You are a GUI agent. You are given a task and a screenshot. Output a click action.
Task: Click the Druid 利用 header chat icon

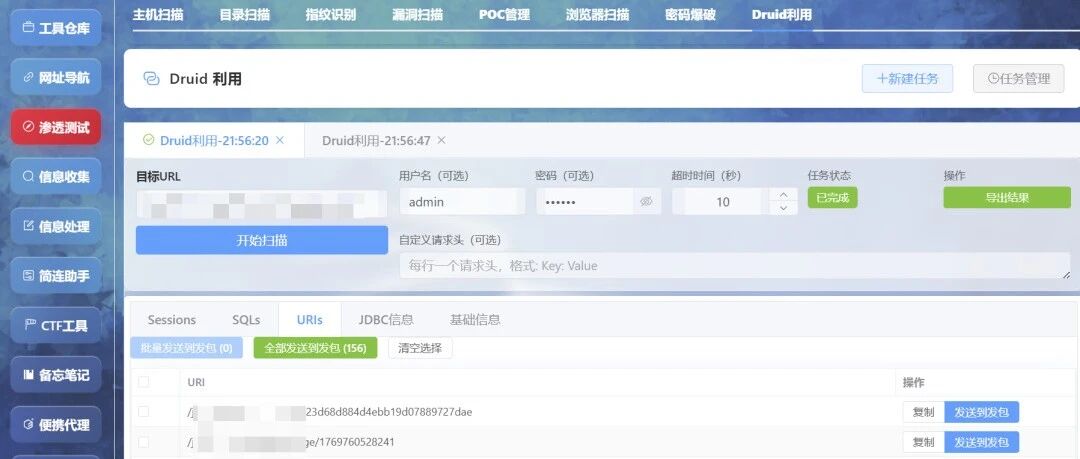point(152,79)
